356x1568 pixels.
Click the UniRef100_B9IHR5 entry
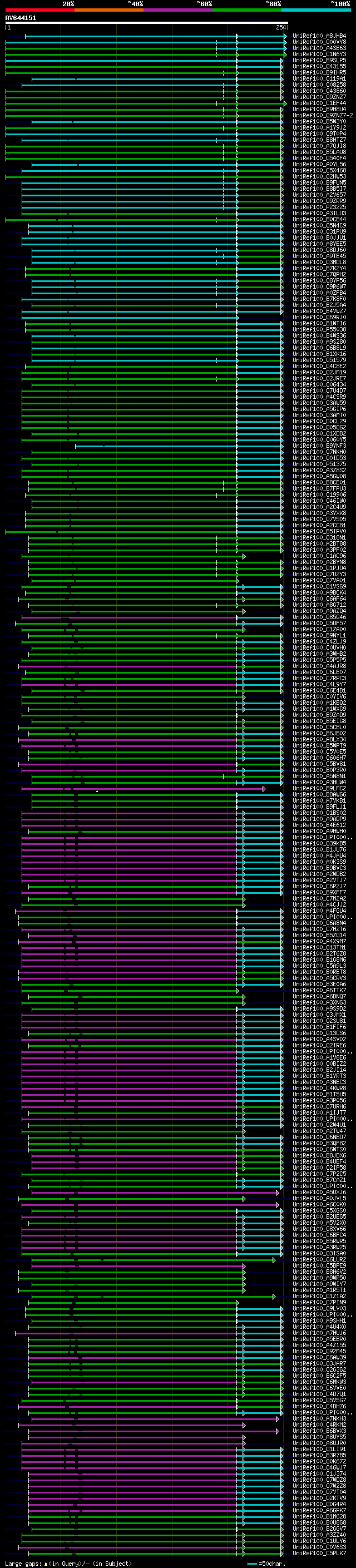pyautogui.click(x=319, y=72)
